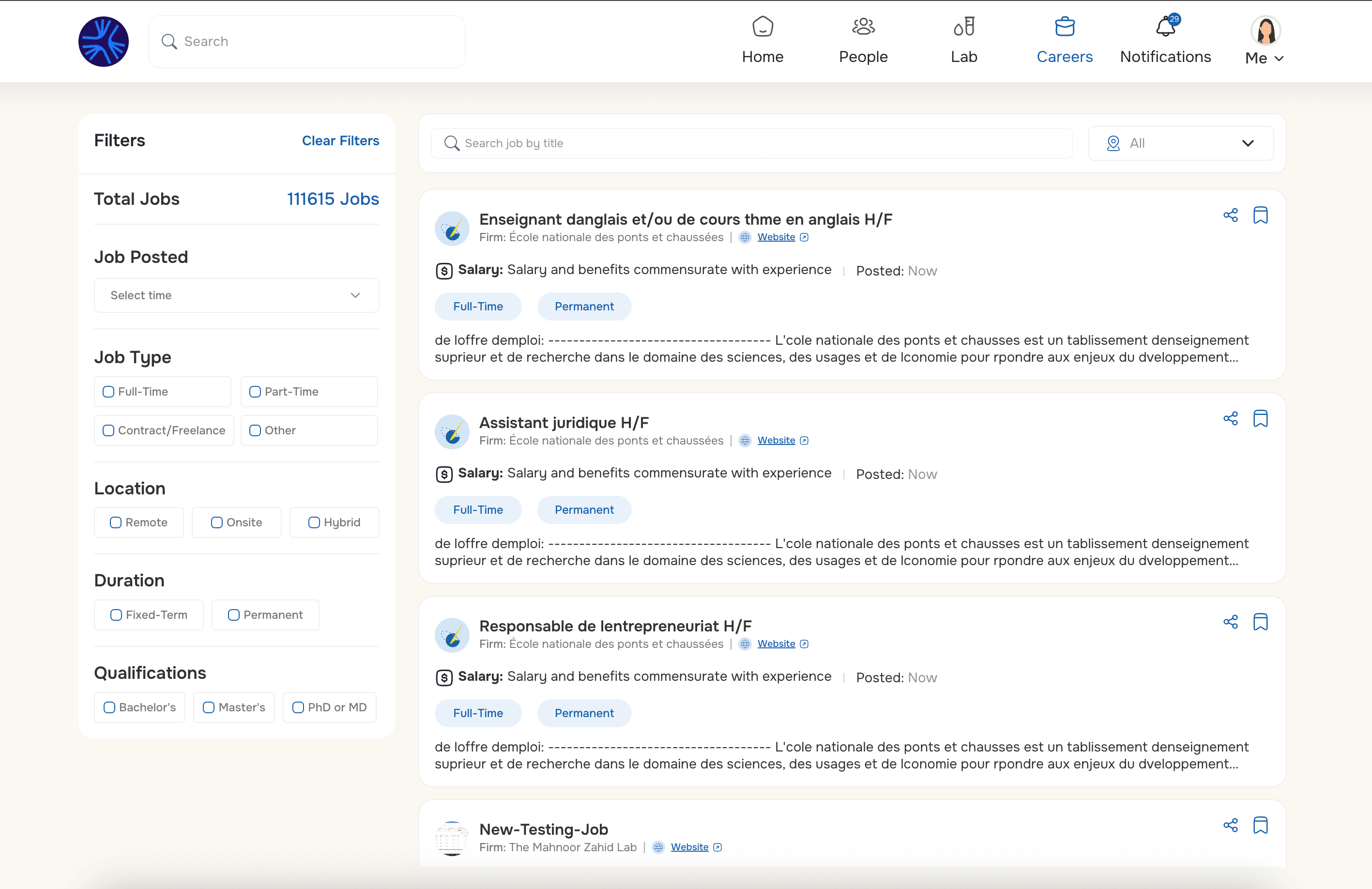Go to the Home tab

762,40
